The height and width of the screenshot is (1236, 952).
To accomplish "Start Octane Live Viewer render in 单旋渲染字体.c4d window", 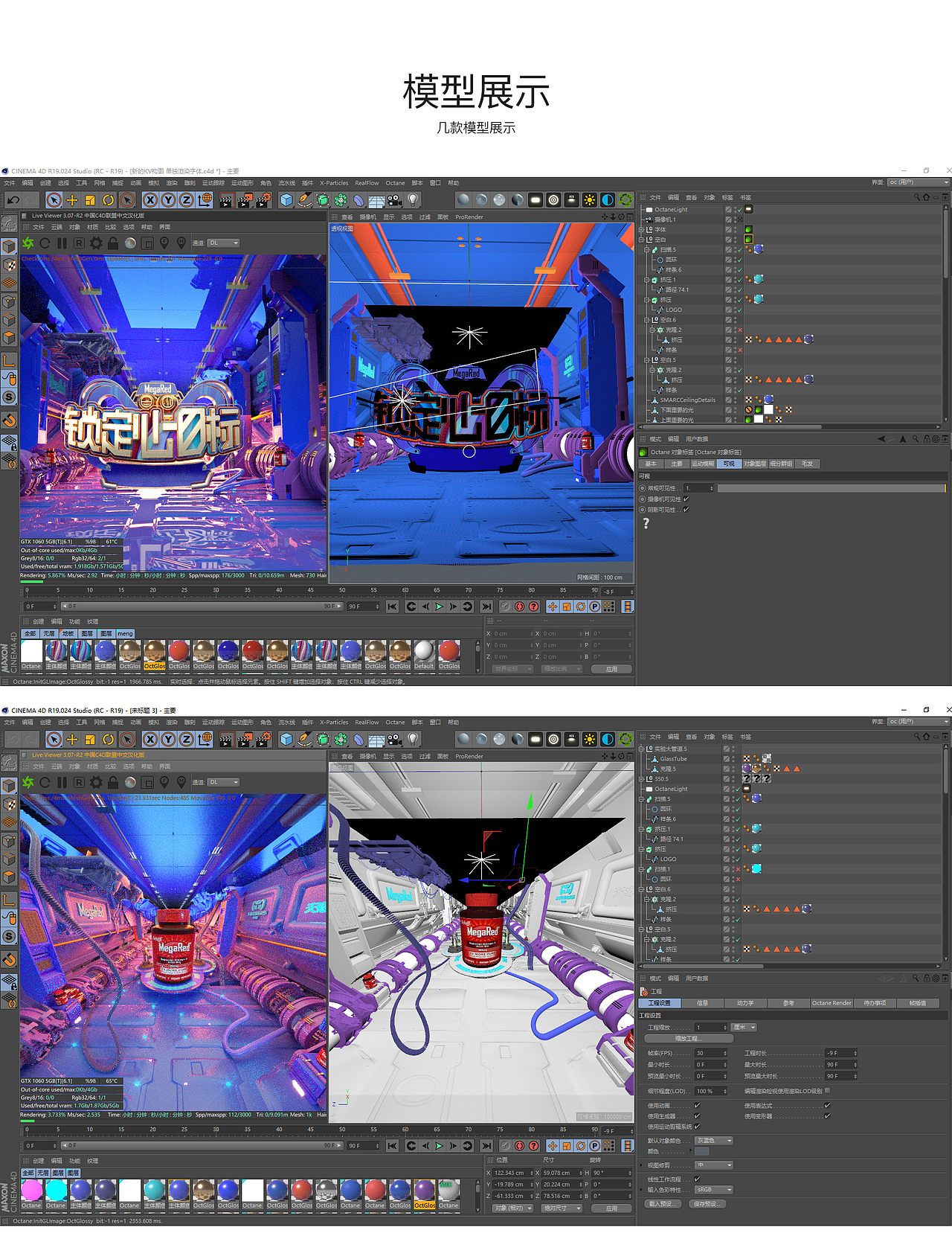I will [28, 243].
